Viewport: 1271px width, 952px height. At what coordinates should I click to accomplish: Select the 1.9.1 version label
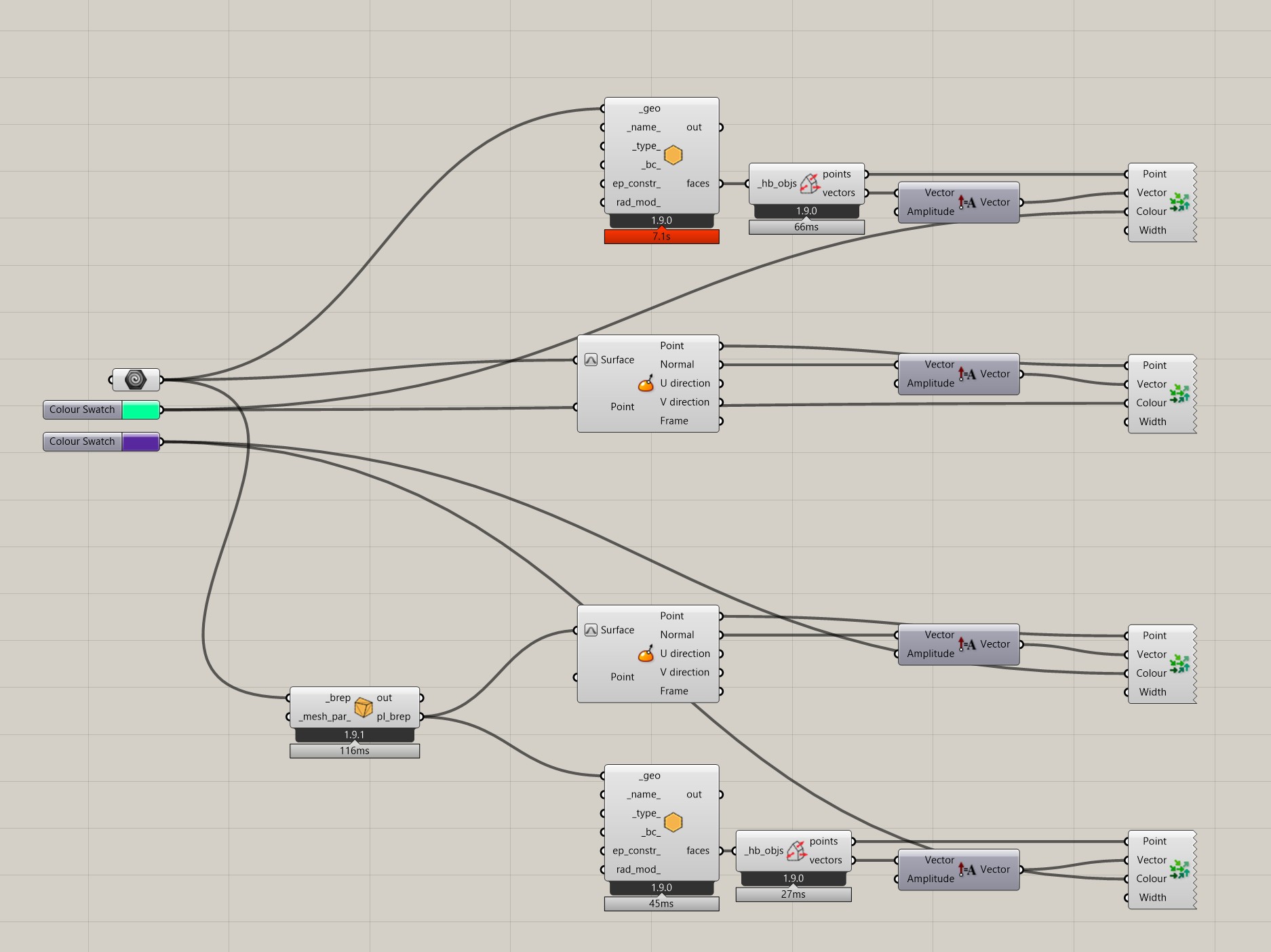354,735
